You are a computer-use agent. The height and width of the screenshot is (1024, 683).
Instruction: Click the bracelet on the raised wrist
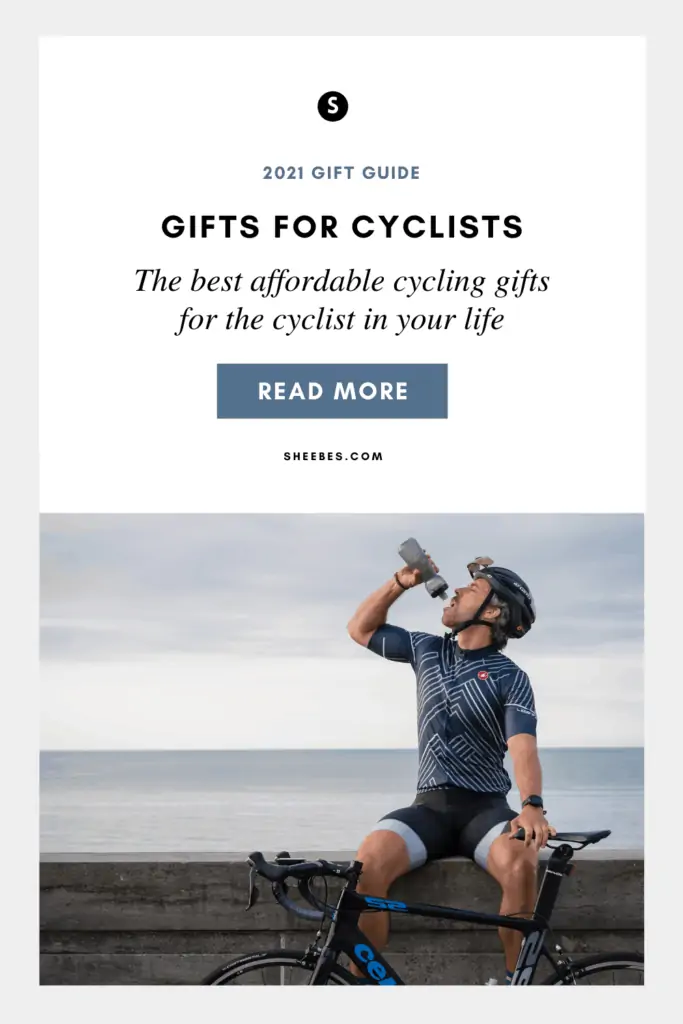pyautogui.click(x=400, y=580)
